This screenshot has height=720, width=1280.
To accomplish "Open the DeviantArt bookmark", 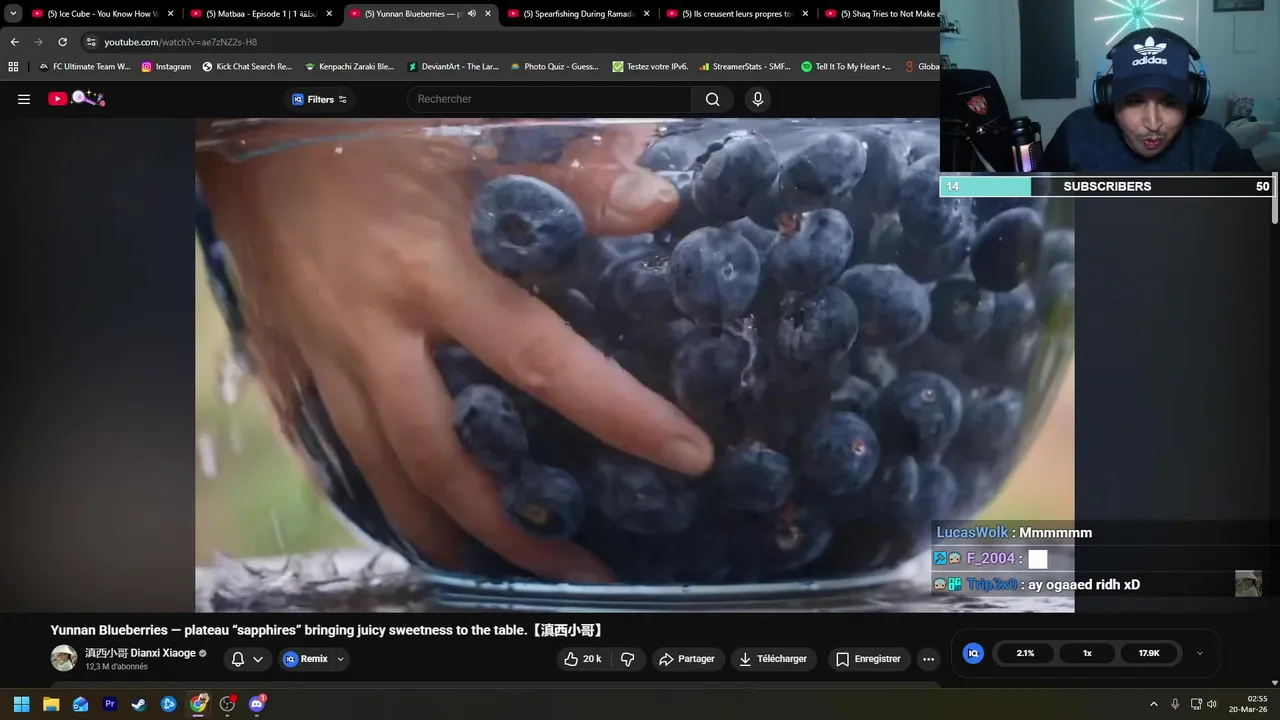I will click(x=453, y=67).
